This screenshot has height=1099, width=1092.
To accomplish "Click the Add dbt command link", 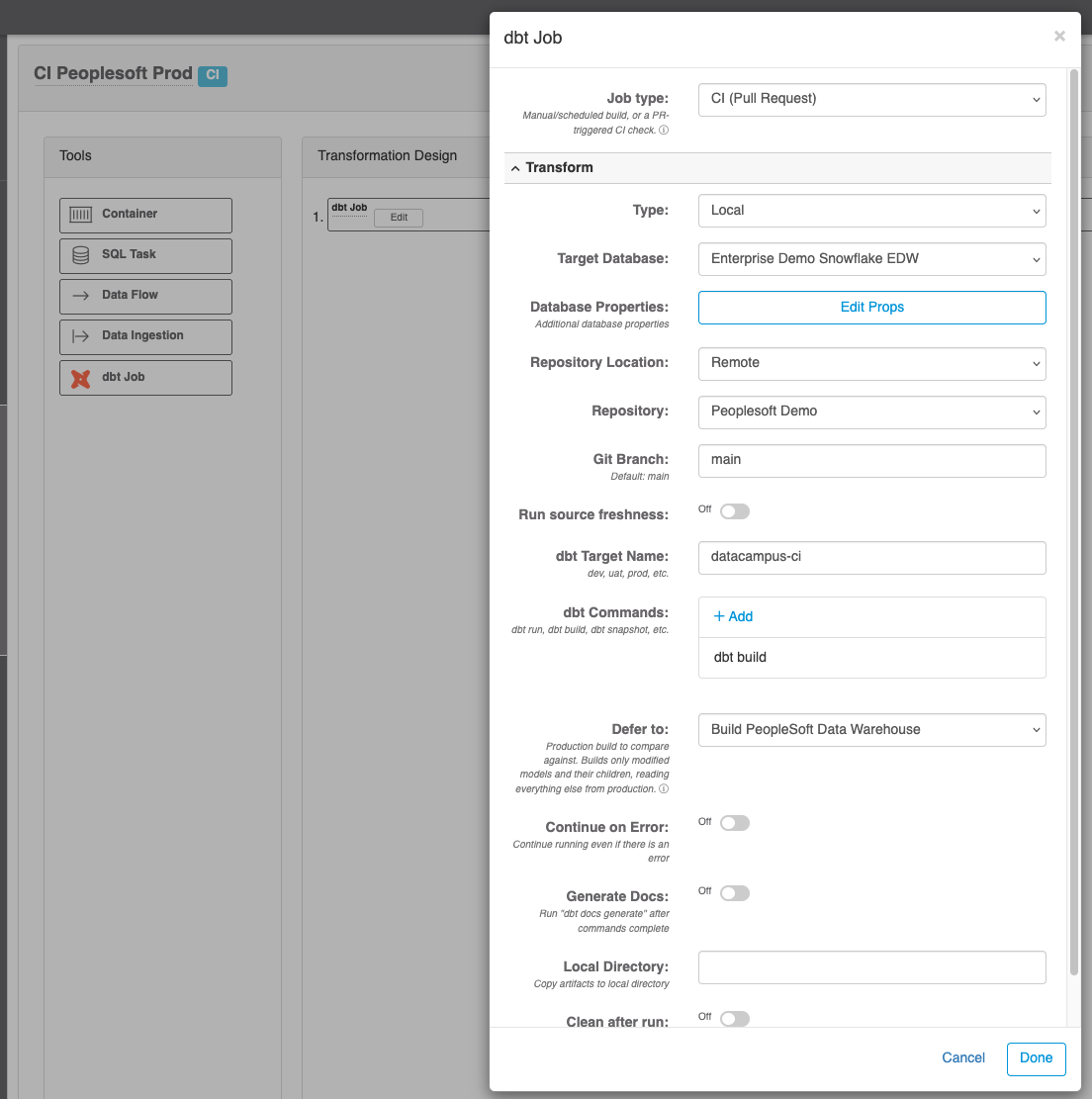I will click(733, 616).
